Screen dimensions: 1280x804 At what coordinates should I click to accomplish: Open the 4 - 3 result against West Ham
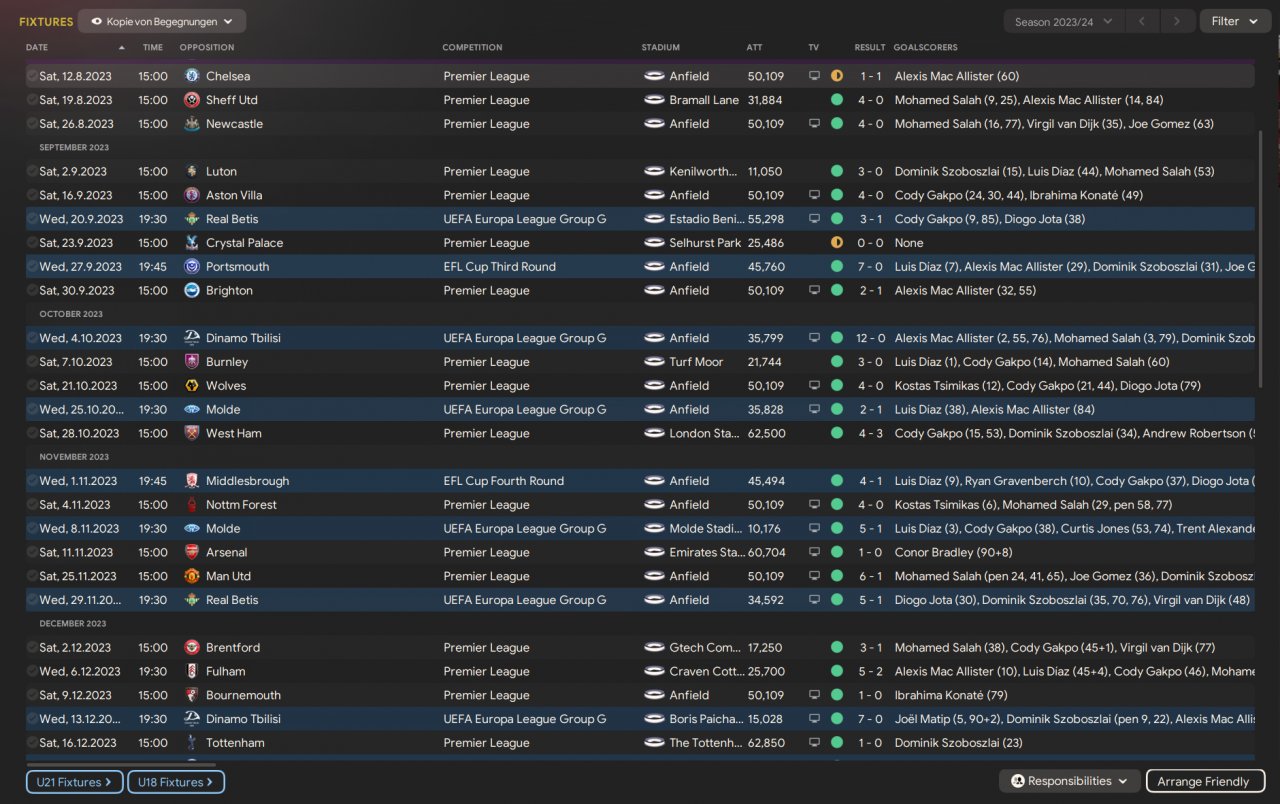[x=870, y=433]
